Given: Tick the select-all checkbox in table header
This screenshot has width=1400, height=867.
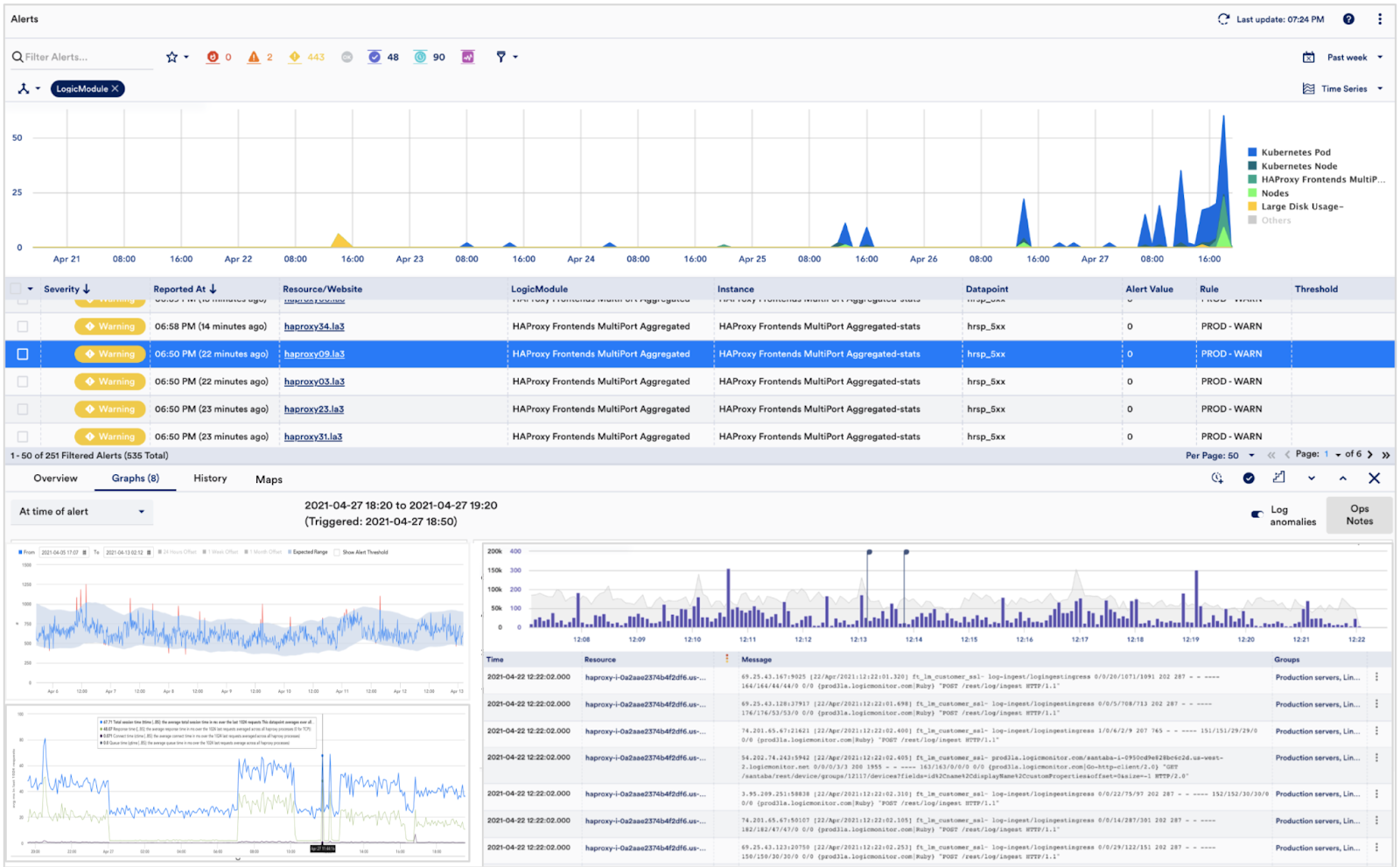Looking at the screenshot, I should coord(16,289).
